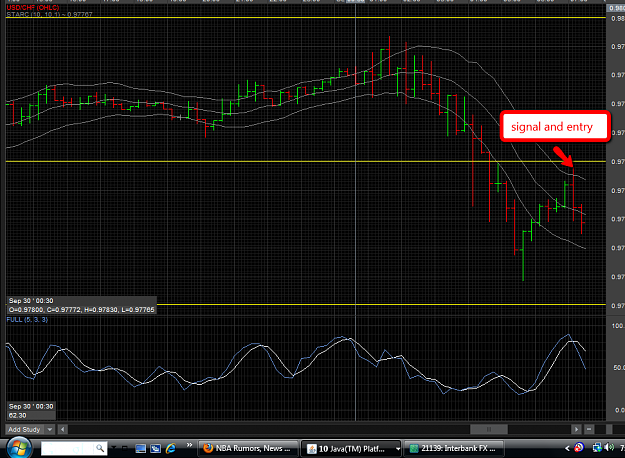Open the Add Study dropdown arrow

pyautogui.click(x=50, y=429)
